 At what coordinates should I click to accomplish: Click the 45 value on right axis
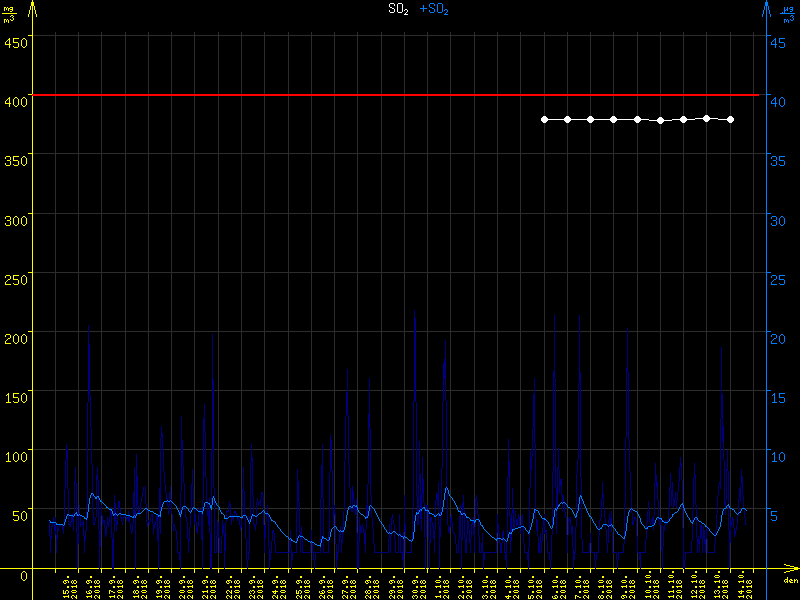point(777,41)
